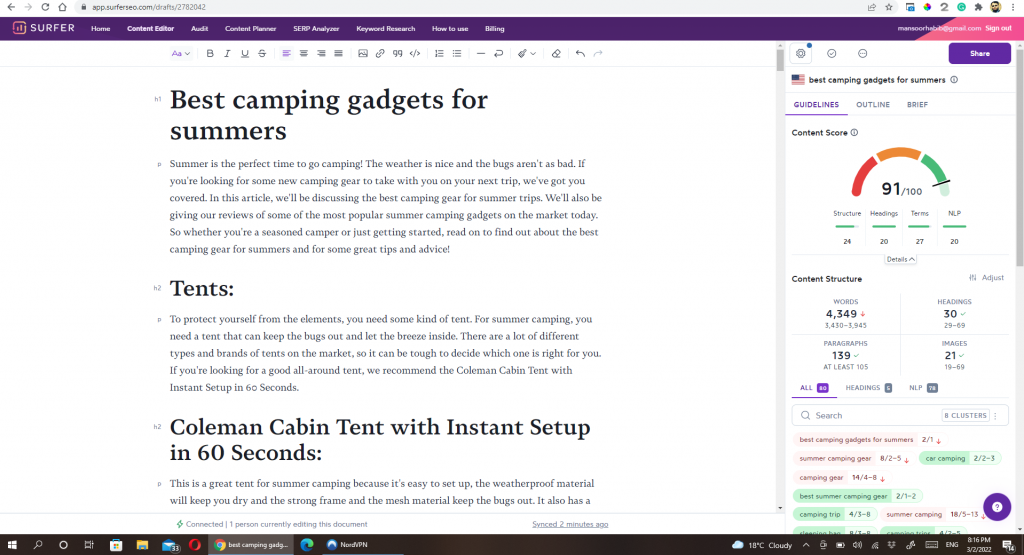Click the browser address bar URL
The height and width of the screenshot is (555, 1024).
coord(149,7)
